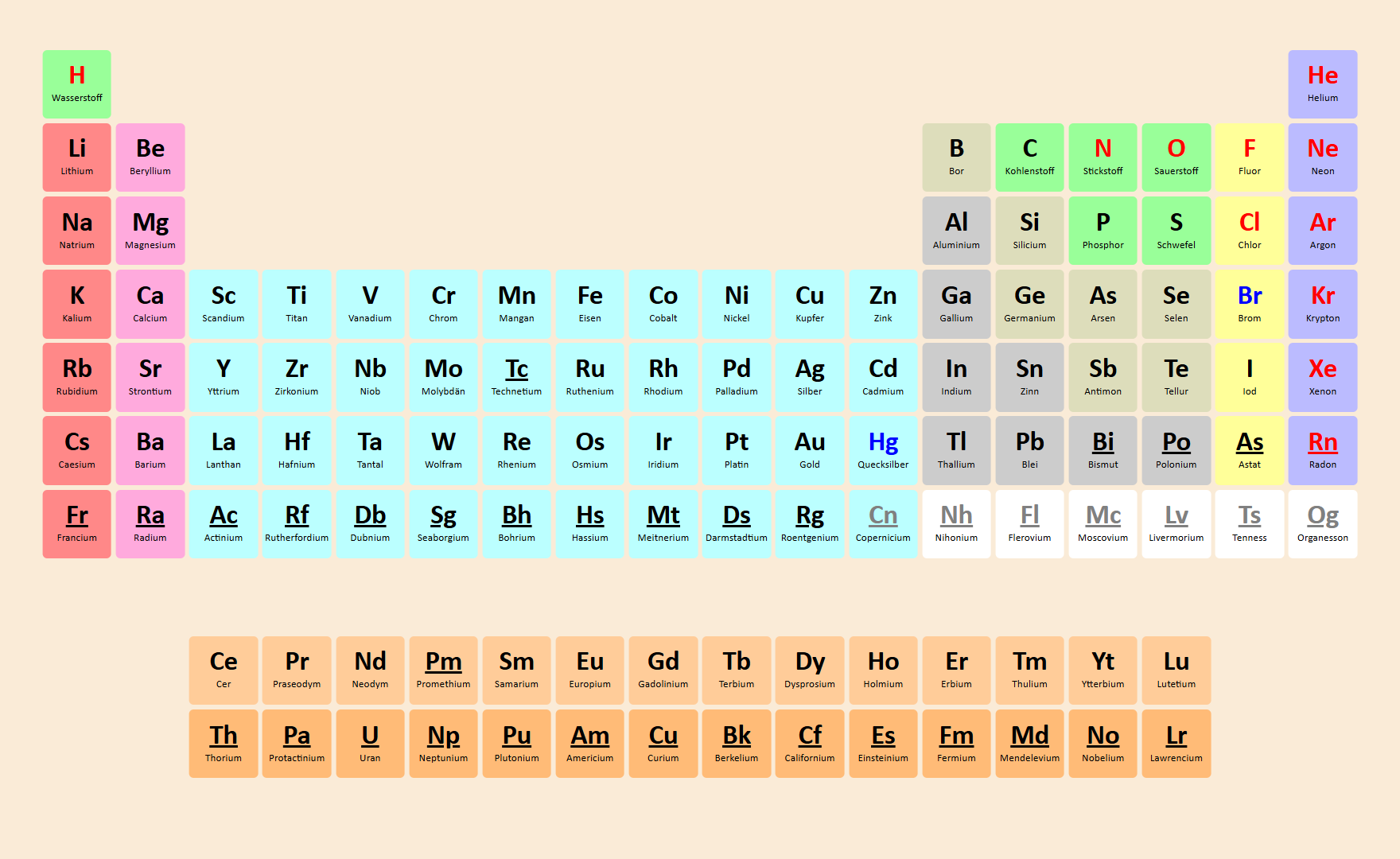
Task: Click the Chlor (Cl) tile
Action: [1250, 231]
